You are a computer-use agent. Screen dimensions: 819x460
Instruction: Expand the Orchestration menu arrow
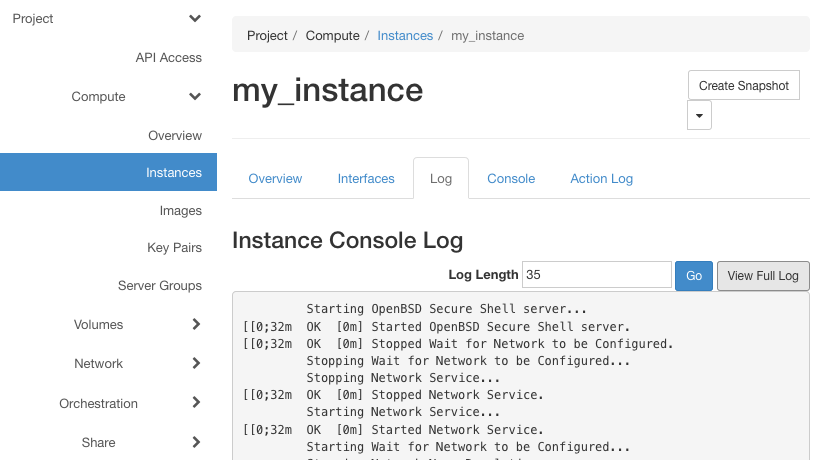point(196,403)
